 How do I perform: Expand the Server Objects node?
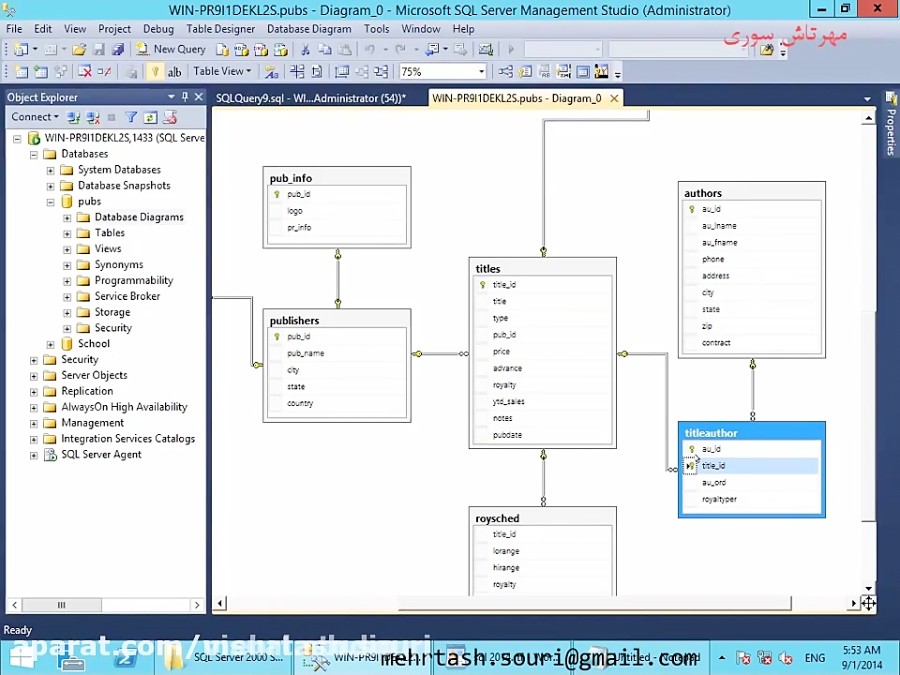coord(34,376)
